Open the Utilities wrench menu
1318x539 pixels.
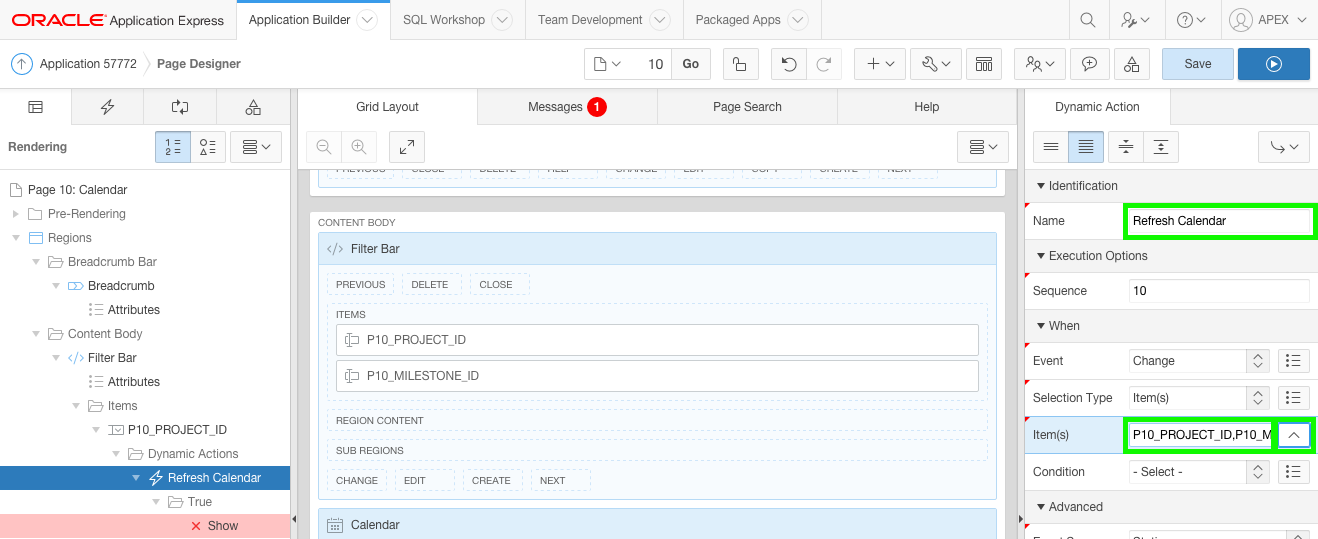[936, 64]
